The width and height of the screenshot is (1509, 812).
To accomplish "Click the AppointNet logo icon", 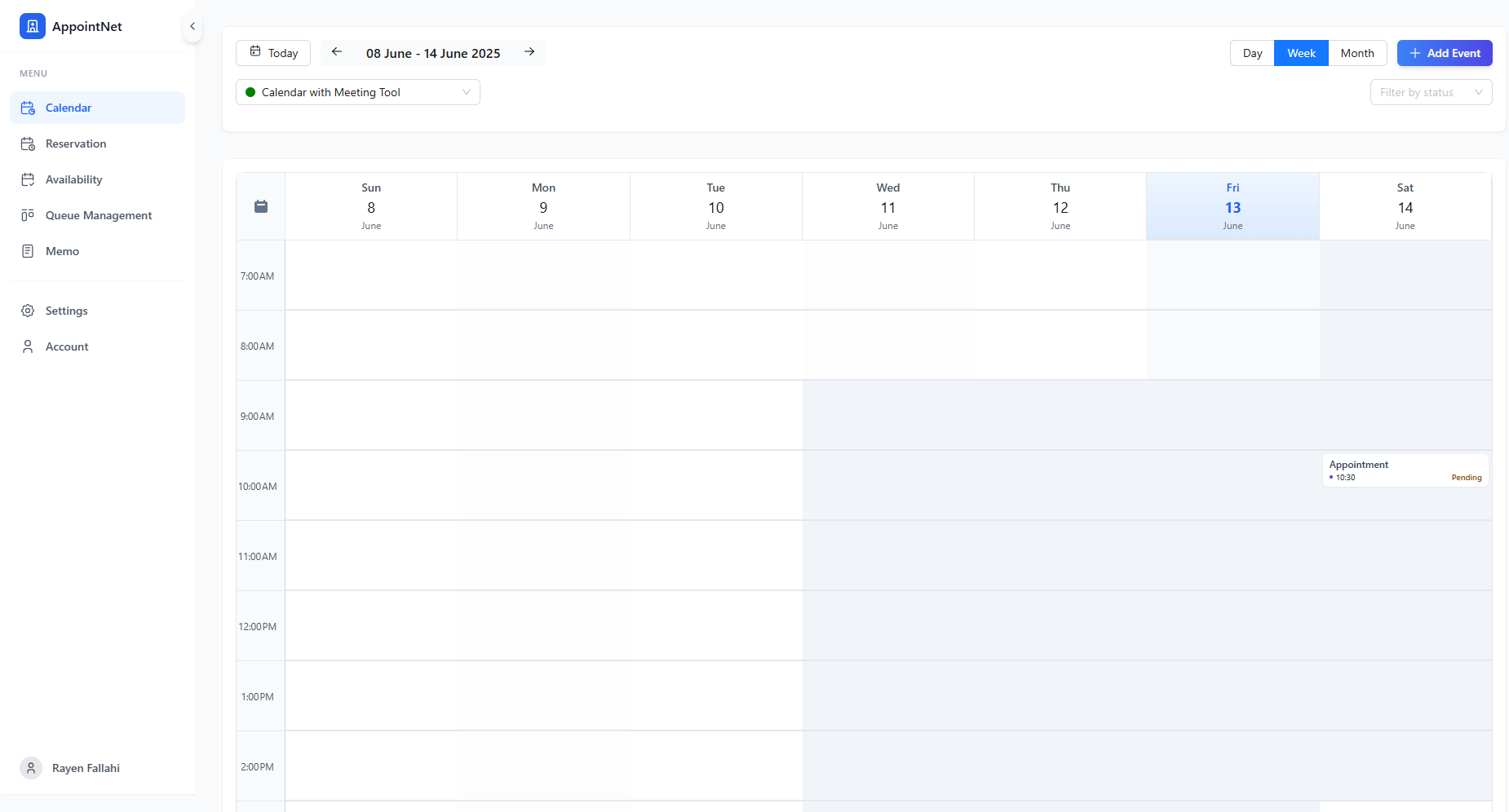I will tap(33, 26).
